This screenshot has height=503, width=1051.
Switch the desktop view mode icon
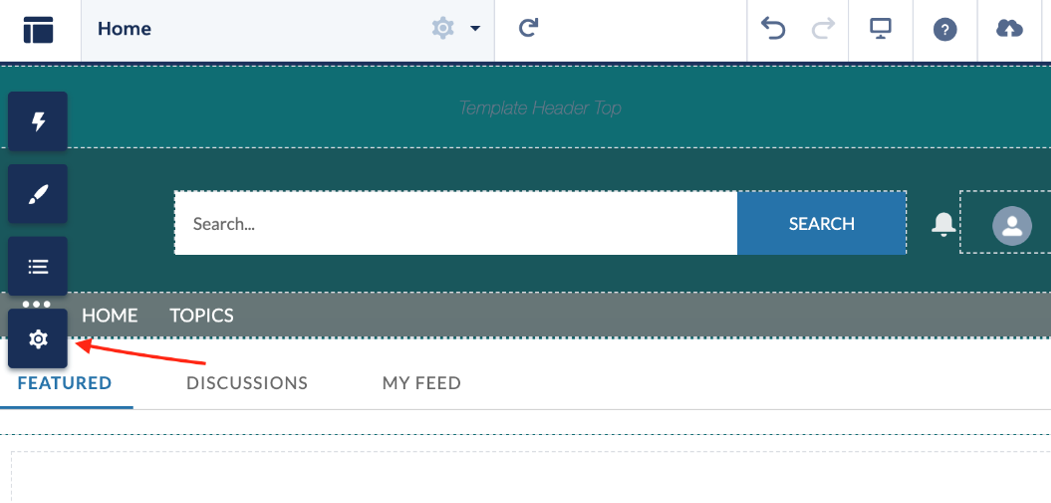tap(880, 29)
